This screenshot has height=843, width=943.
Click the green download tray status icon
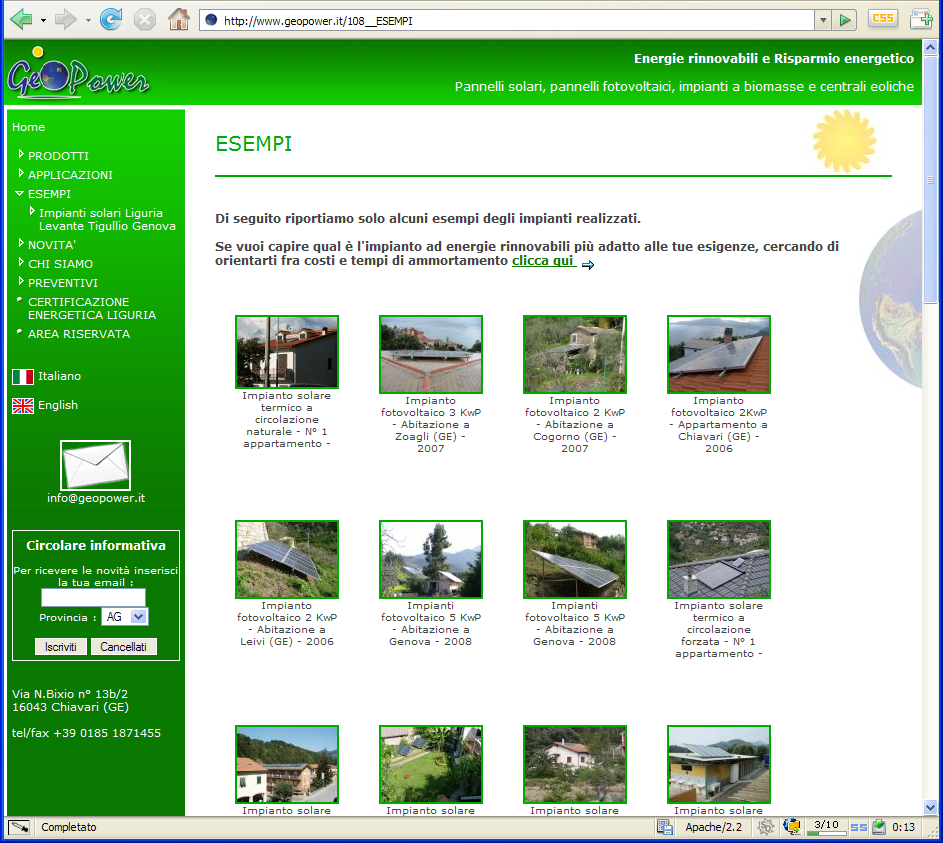879,827
